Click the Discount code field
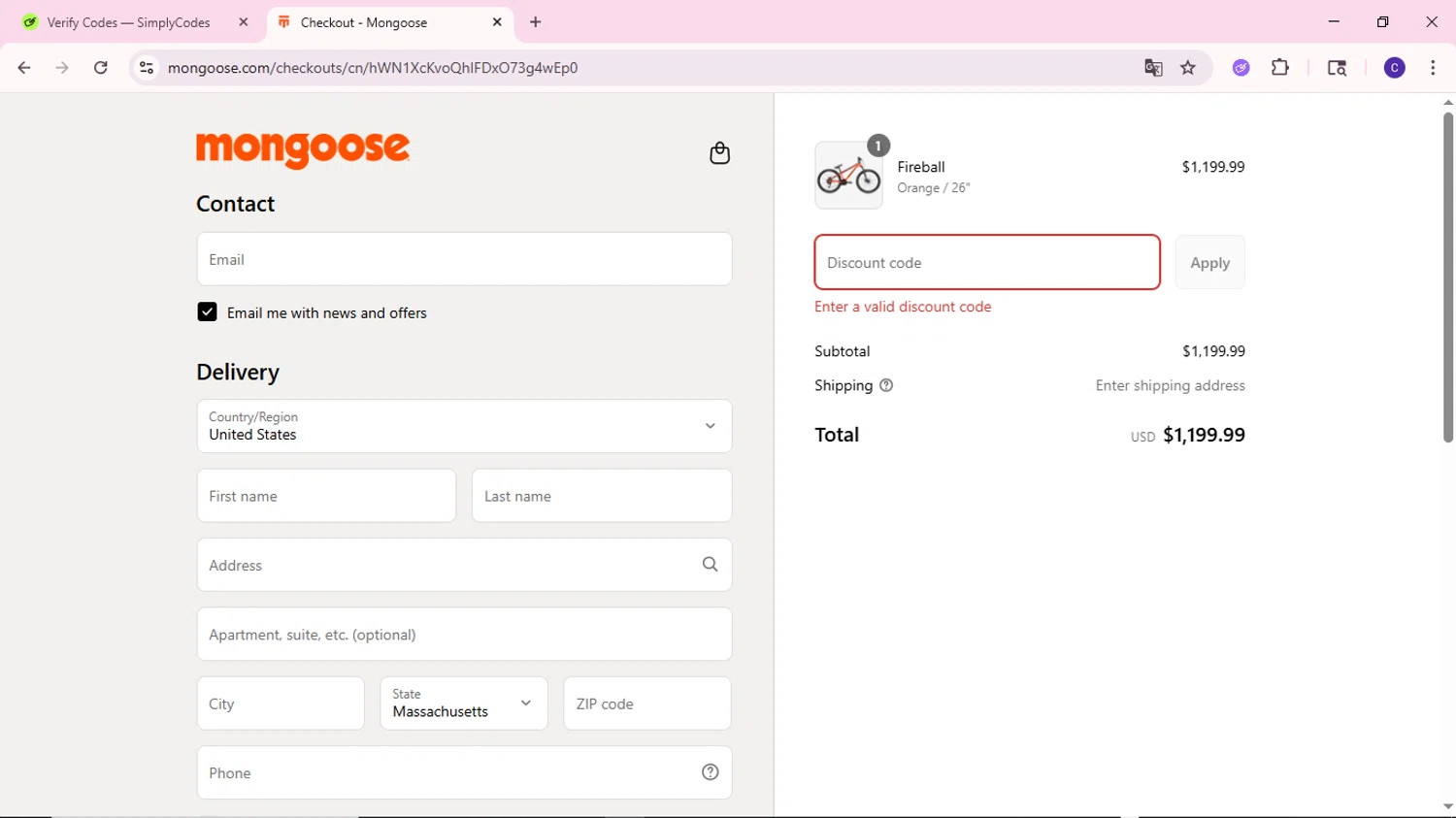This screenshot has width=1456, height=818. coord(987,262)
